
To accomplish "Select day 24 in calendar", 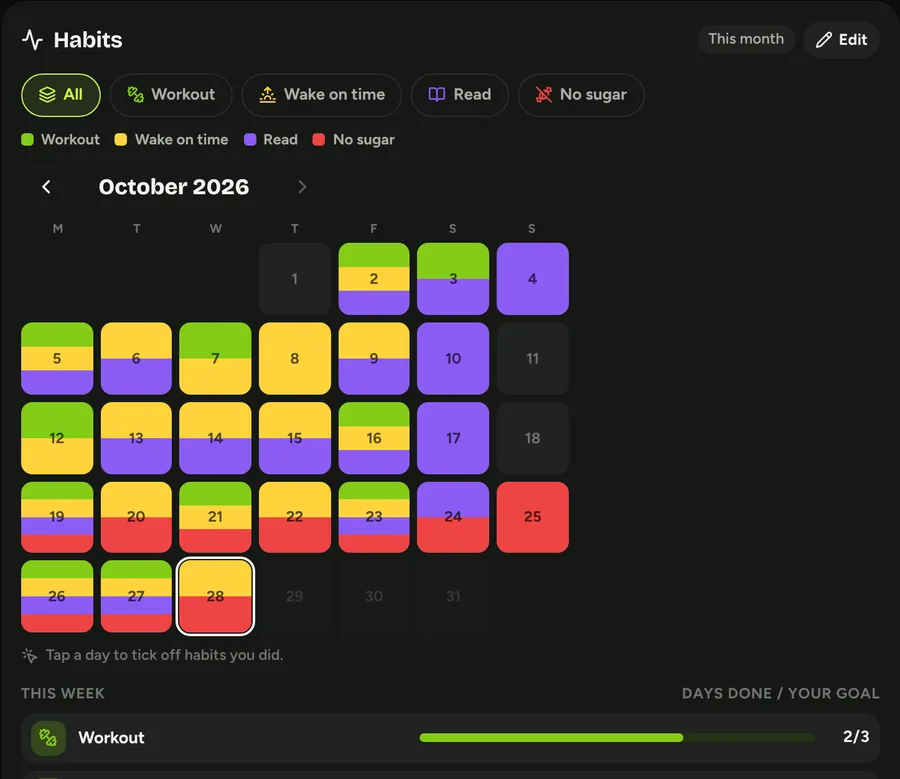I will click(x=453, y=517).
